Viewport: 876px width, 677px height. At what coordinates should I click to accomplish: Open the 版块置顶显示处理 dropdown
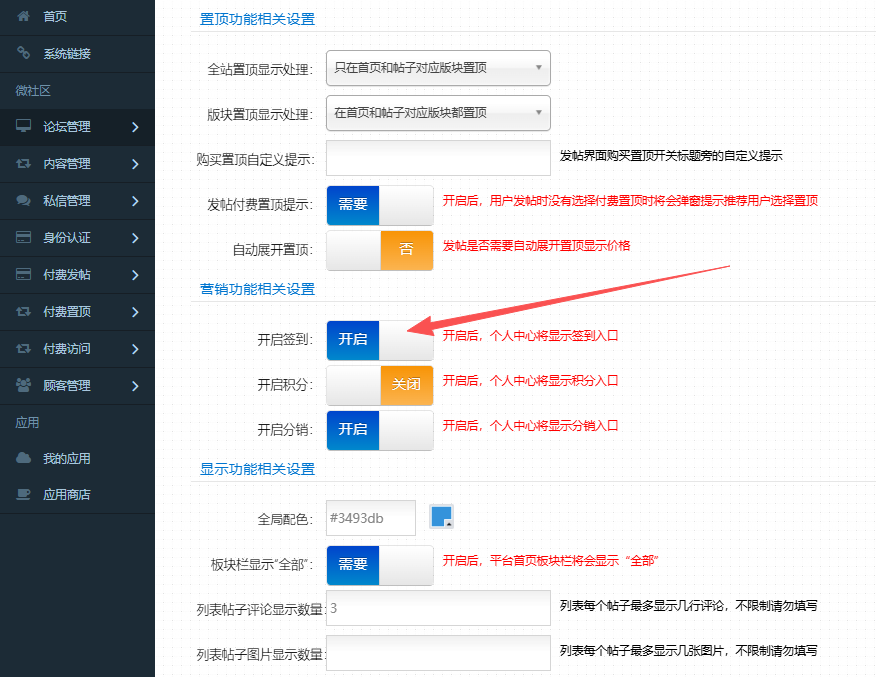(438, 113)
